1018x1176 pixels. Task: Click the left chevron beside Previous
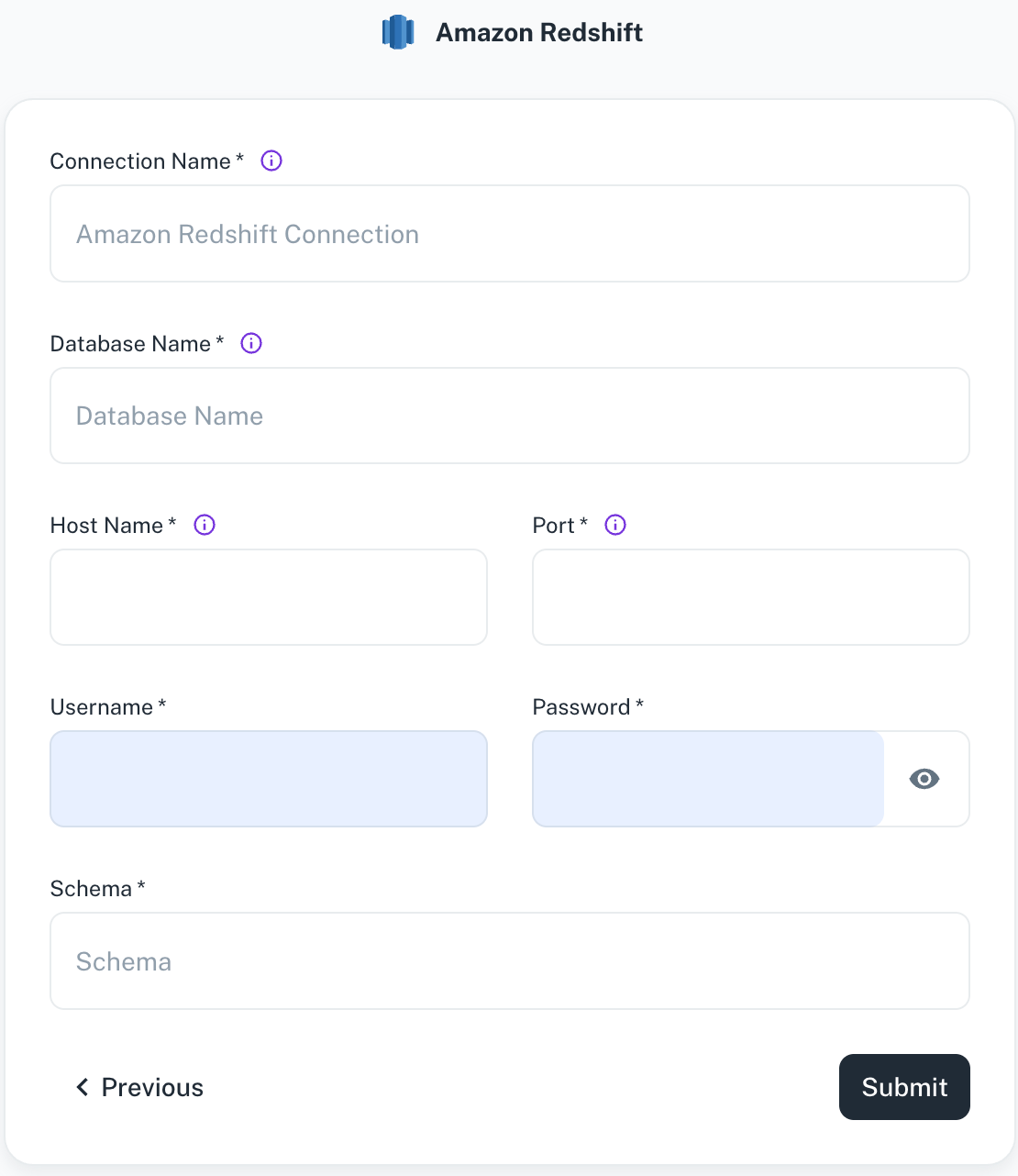[x=83, y=1087]
